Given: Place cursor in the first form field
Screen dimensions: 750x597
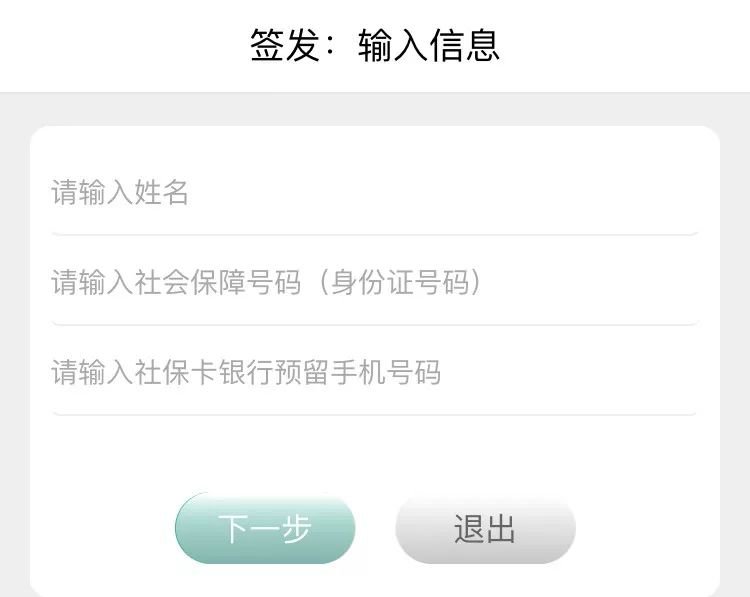Looking at the screenshot, I should pos(374,193).
